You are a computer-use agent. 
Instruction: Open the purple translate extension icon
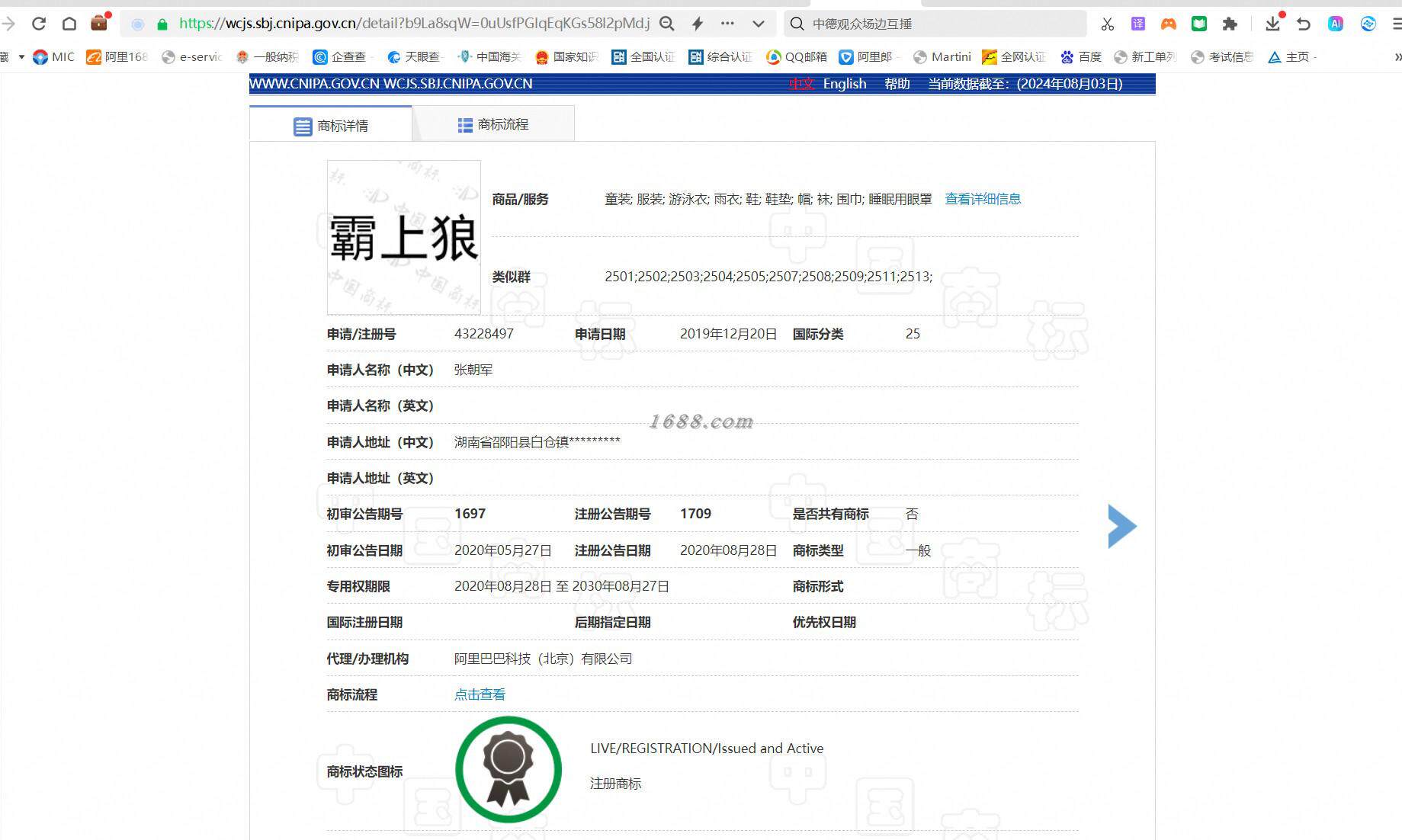tap(1138, 24)
